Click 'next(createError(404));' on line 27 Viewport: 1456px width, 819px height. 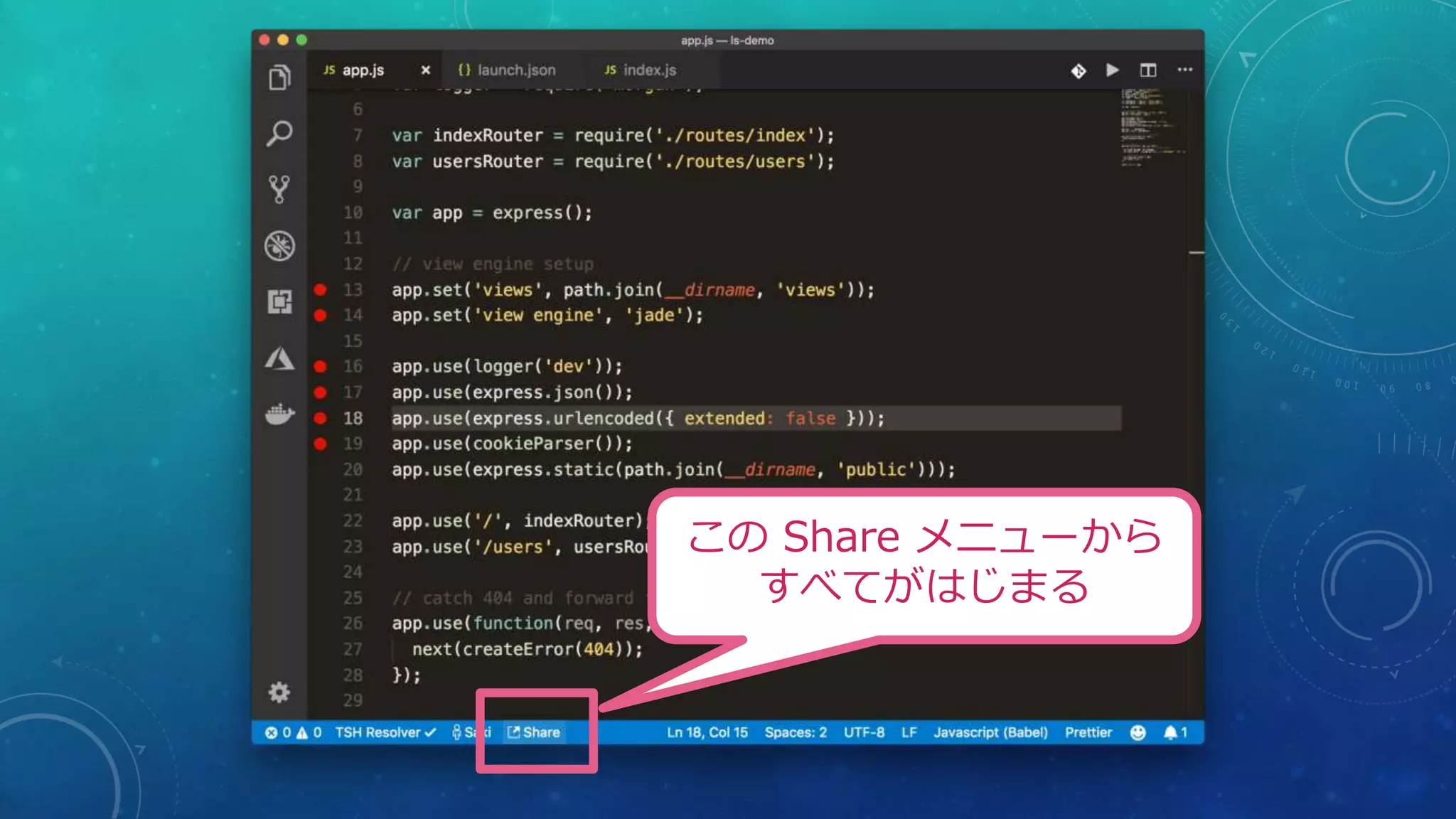point(528,649)
